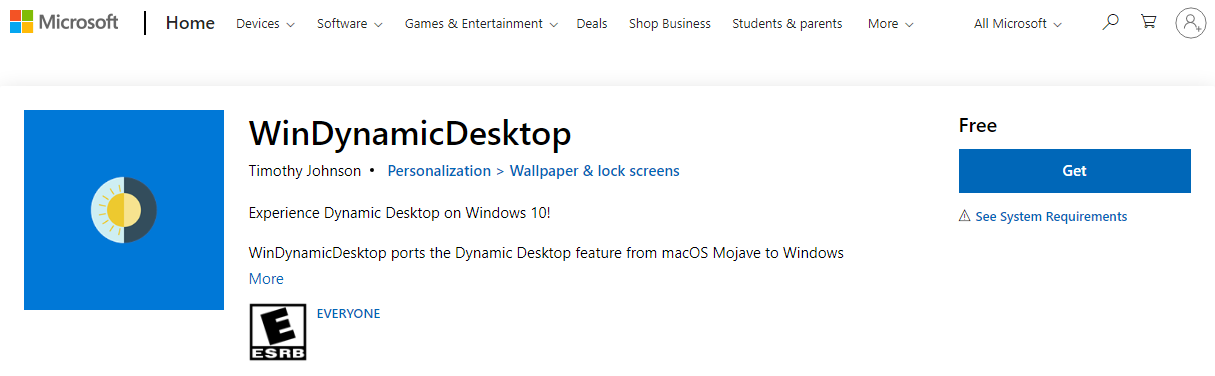1215x376 pixels.
Task: Open the Deals menu item
Action: pos(592,24)
